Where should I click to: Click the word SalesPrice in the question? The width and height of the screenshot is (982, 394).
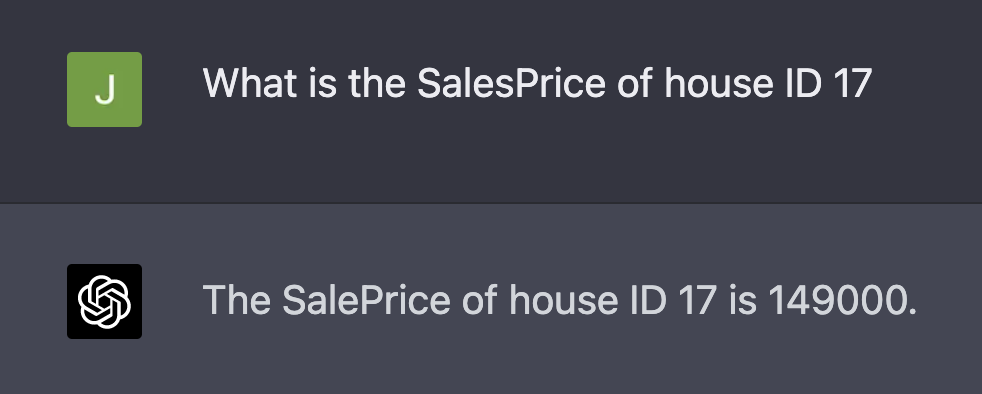coord(511,83)
